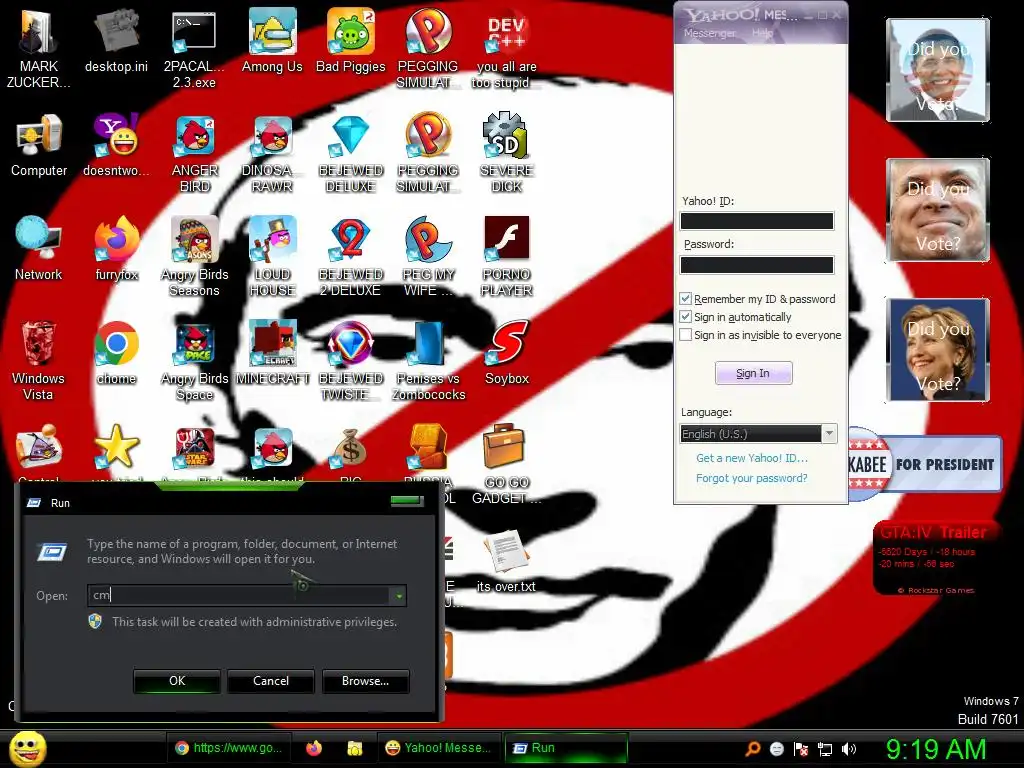The height and width of the screenshot is (768, 1024).
Task: Select the PEG MY WIFE... icon
Action: tap(428, 257)
